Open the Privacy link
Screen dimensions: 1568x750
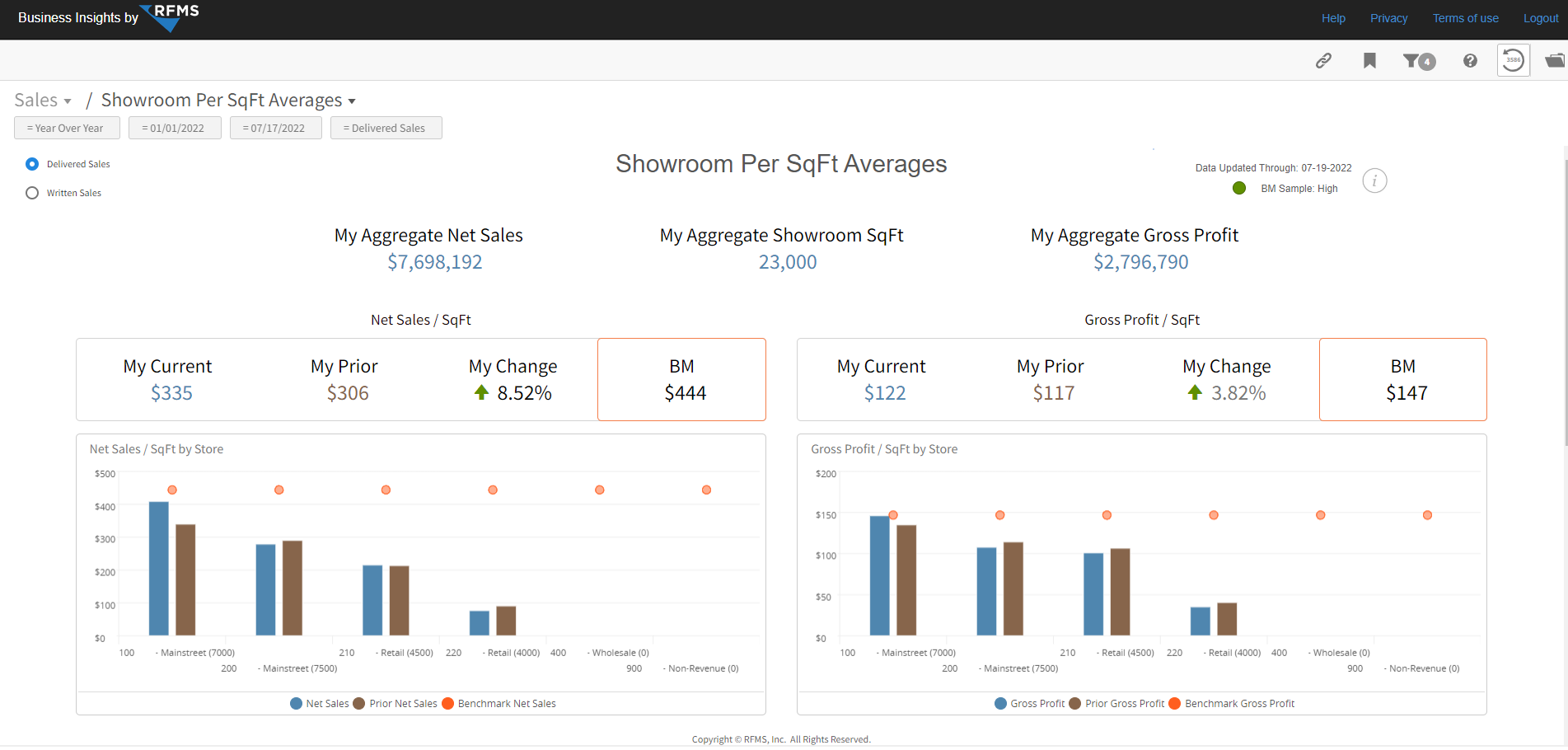[x=1388, y=18]
